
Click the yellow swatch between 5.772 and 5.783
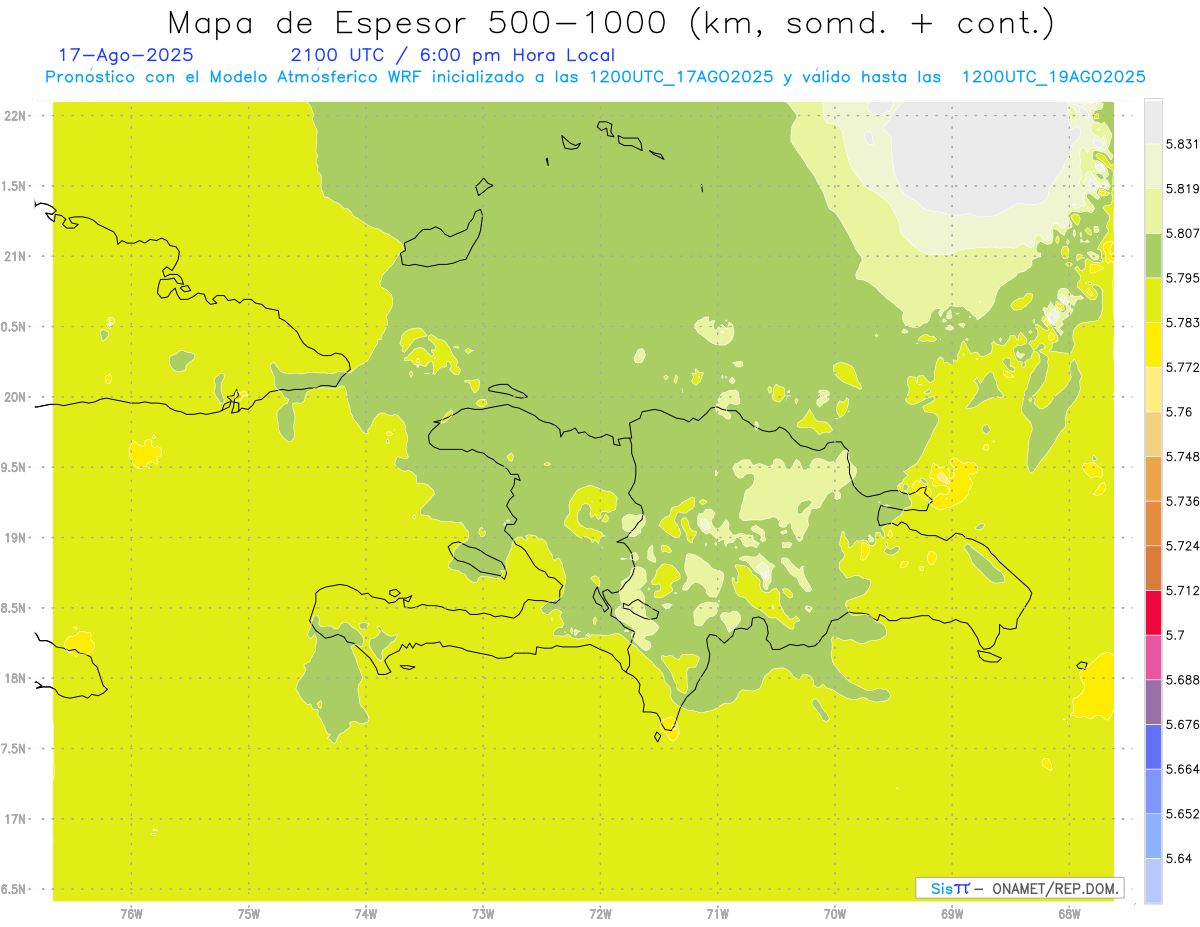[x=1153, y=344]
